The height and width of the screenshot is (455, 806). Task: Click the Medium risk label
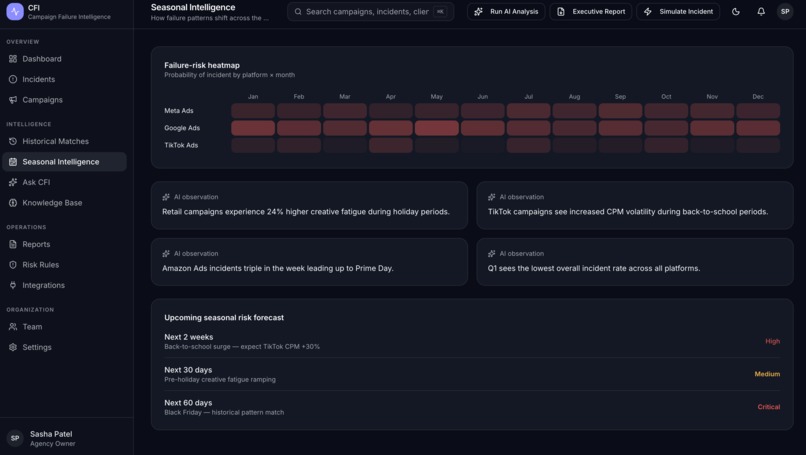(x=767, y=374)
